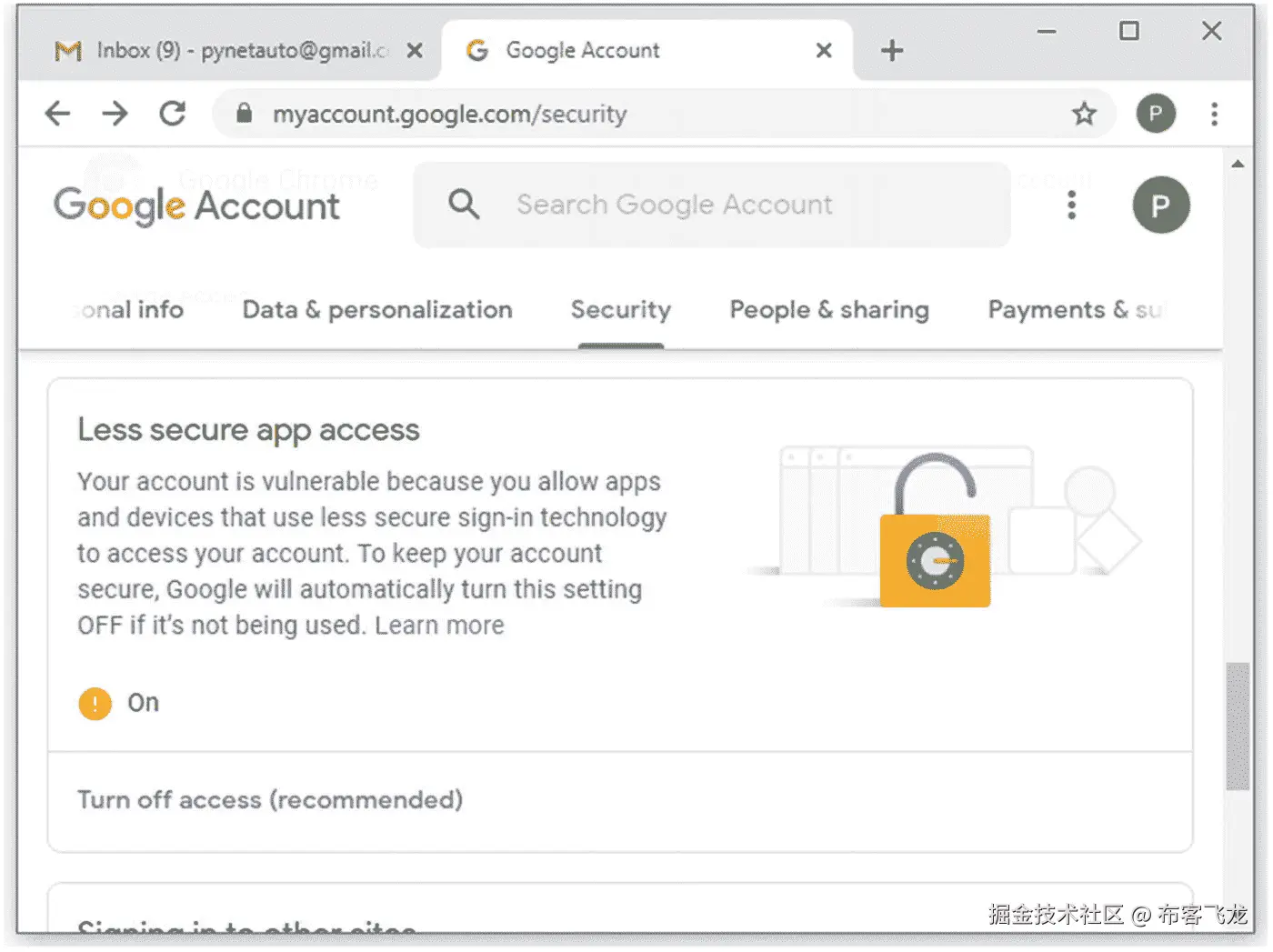Click the Google Account profile picture
The image size is (1273, 952).
(1160, 205)
